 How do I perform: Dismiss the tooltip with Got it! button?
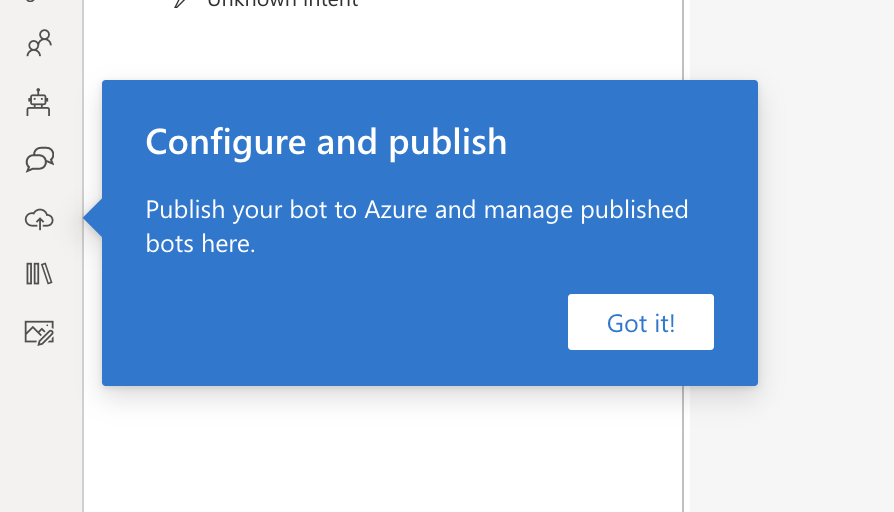pyautogui.click(x=640, y=322)
